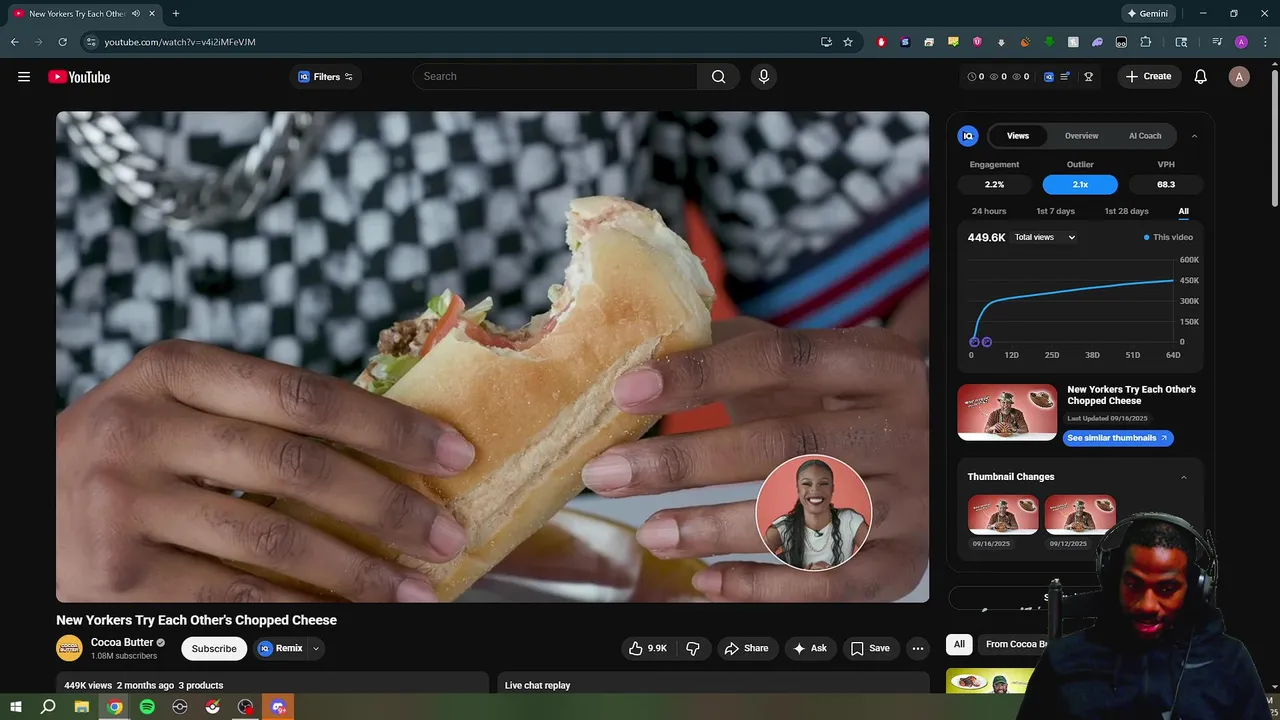This screenshot has width=1280, height=720.
Task: Switch to the AI Coach tab
Action: 1145,136
